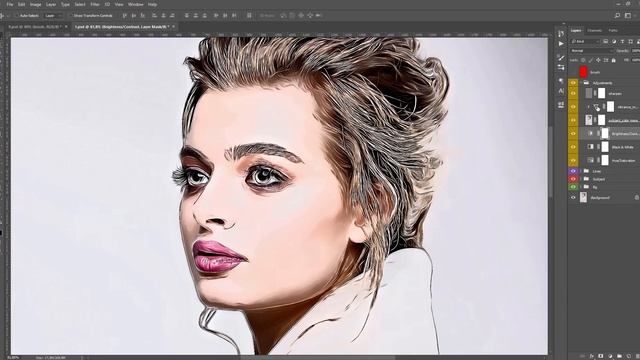Open the layer blend mode Normal dropdown
Image resolution: width=640 pixels, height=360 pixels.
pos(592,51)
